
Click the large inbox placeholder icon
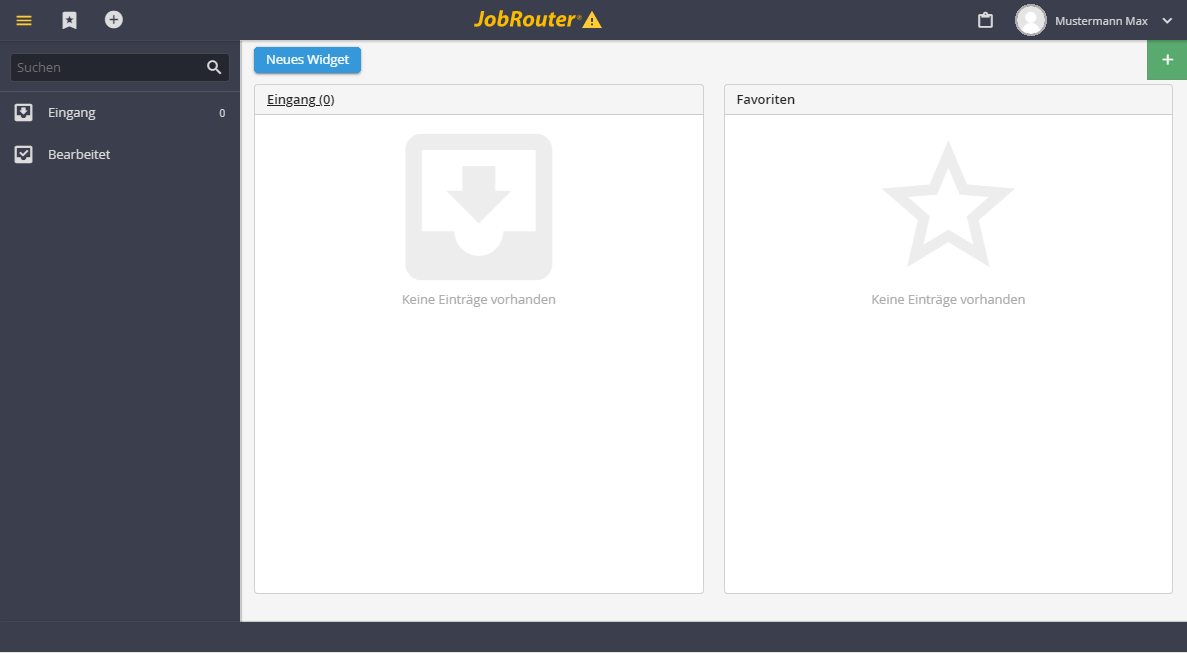478,207
